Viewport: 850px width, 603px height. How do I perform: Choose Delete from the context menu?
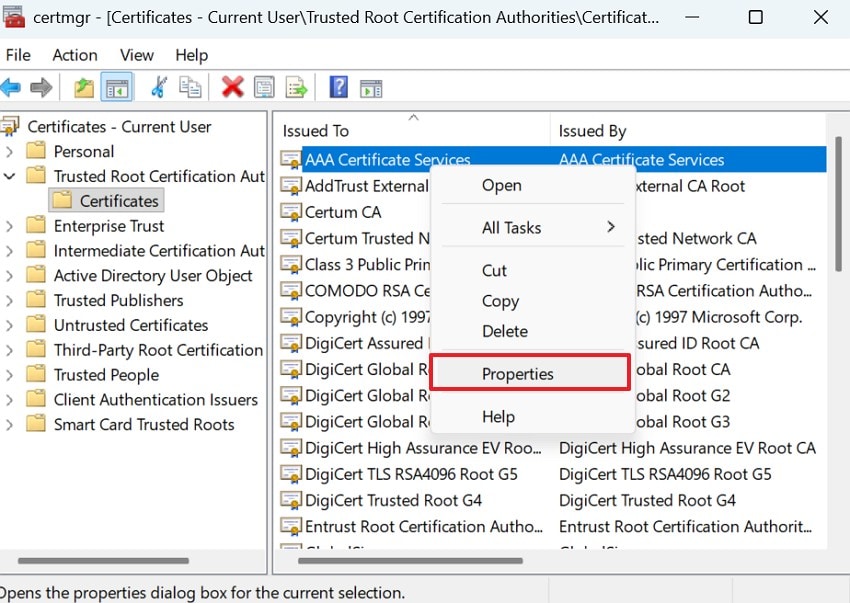point(504,331)
